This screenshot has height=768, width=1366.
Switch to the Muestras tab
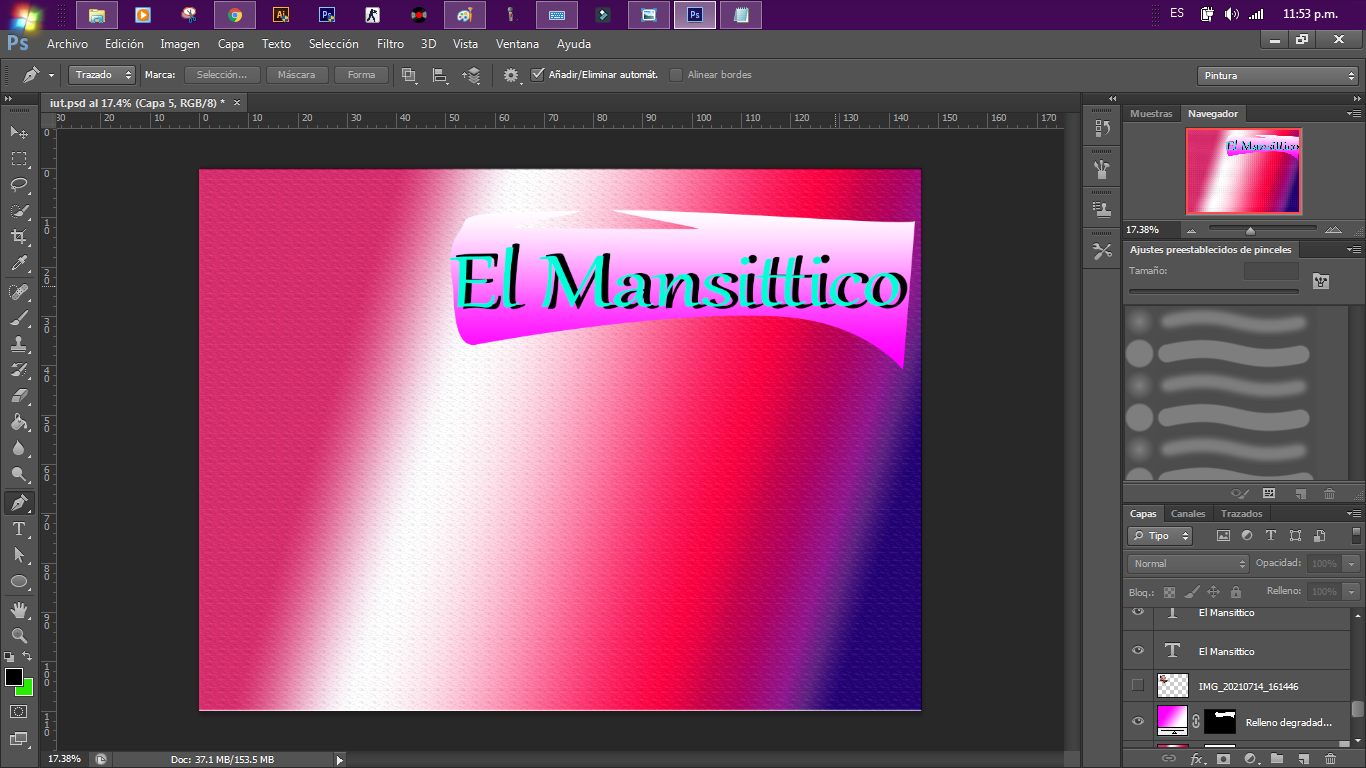(x=1151, y=114)
